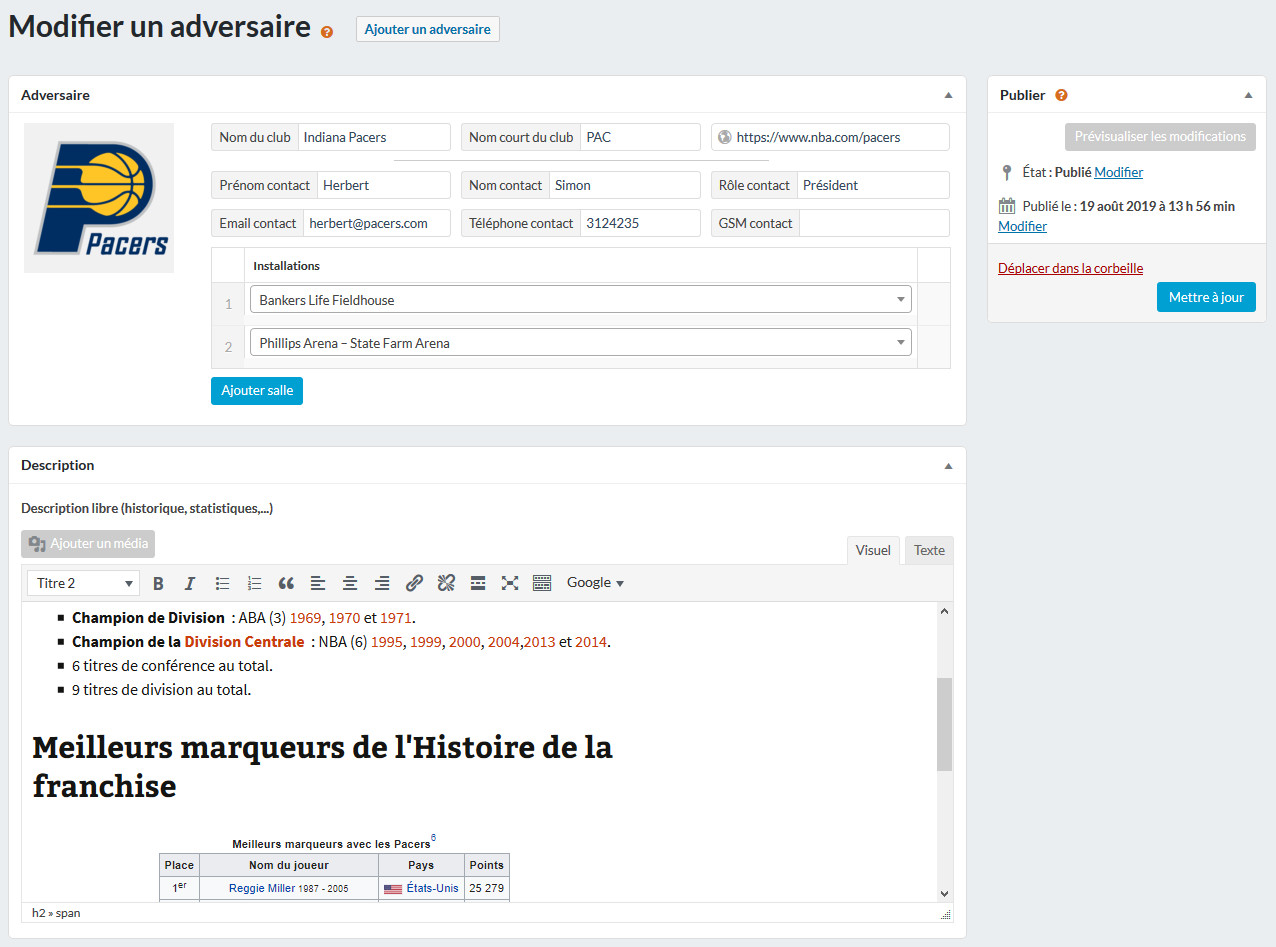Screen dimensions: 1276x947
Task: Insert a bulleted list
Action: [x=222, y=583]
